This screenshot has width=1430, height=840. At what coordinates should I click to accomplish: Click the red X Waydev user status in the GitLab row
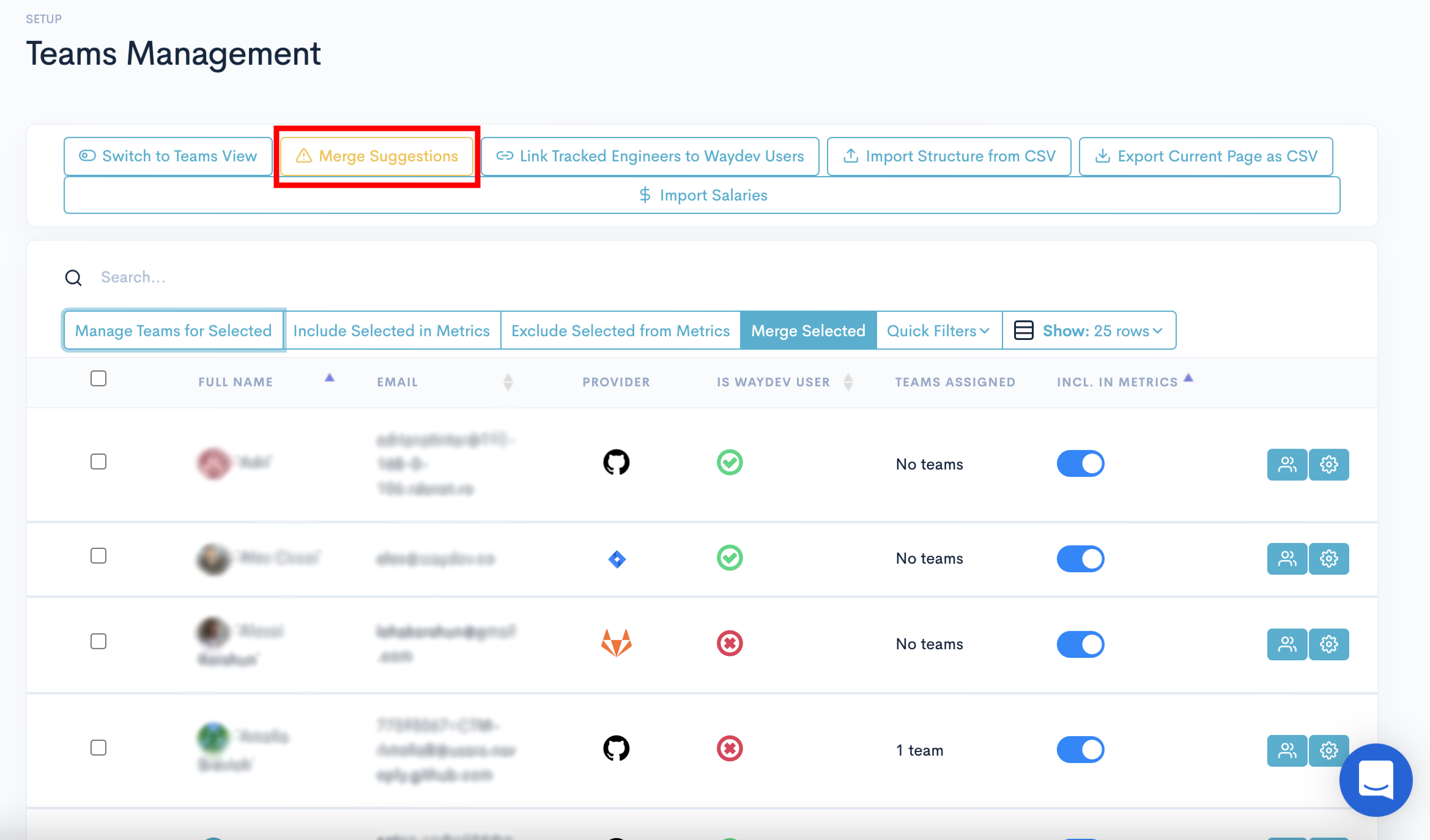[729, 643]
